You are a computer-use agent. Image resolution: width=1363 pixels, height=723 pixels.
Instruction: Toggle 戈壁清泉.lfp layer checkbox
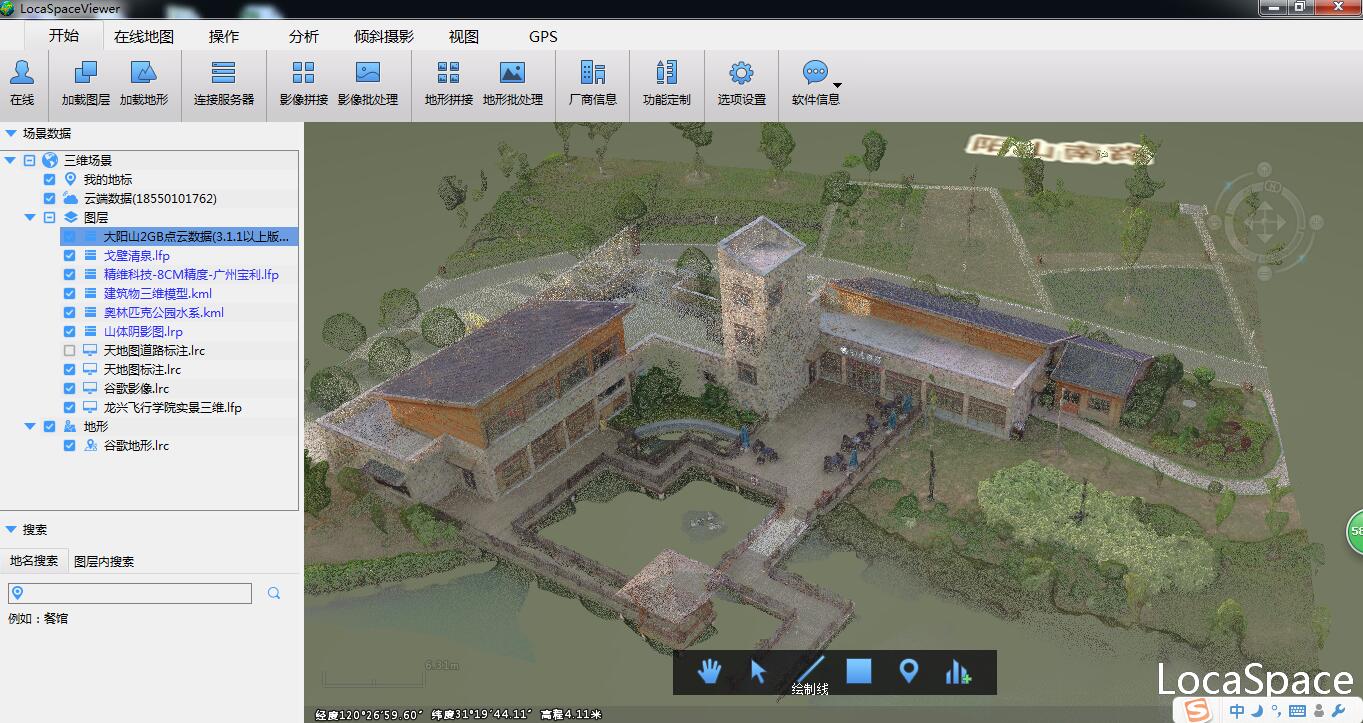[x=69, y=255]
